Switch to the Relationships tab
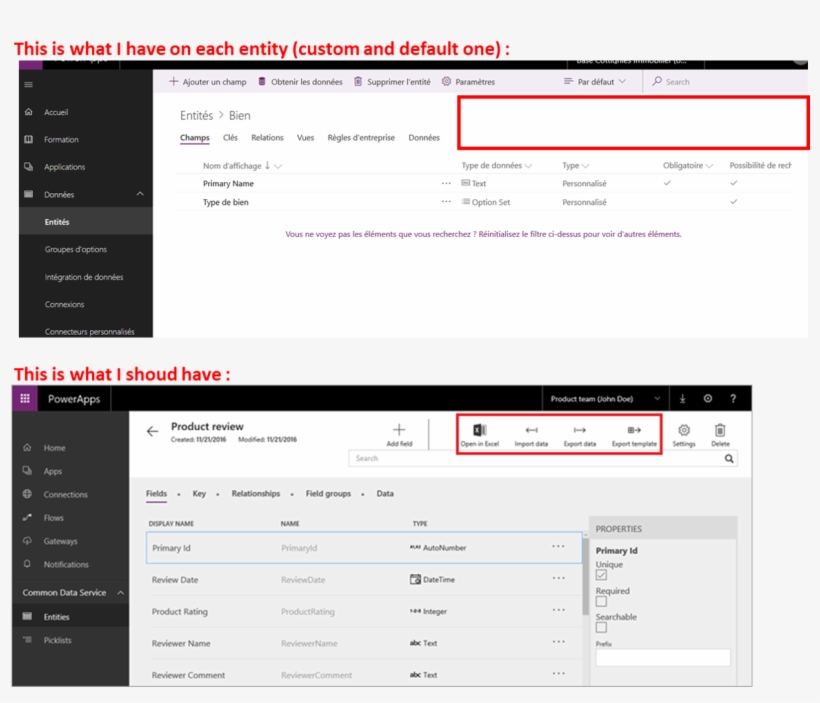This screenshot has width=820, height=703. (x=256, y=494)
